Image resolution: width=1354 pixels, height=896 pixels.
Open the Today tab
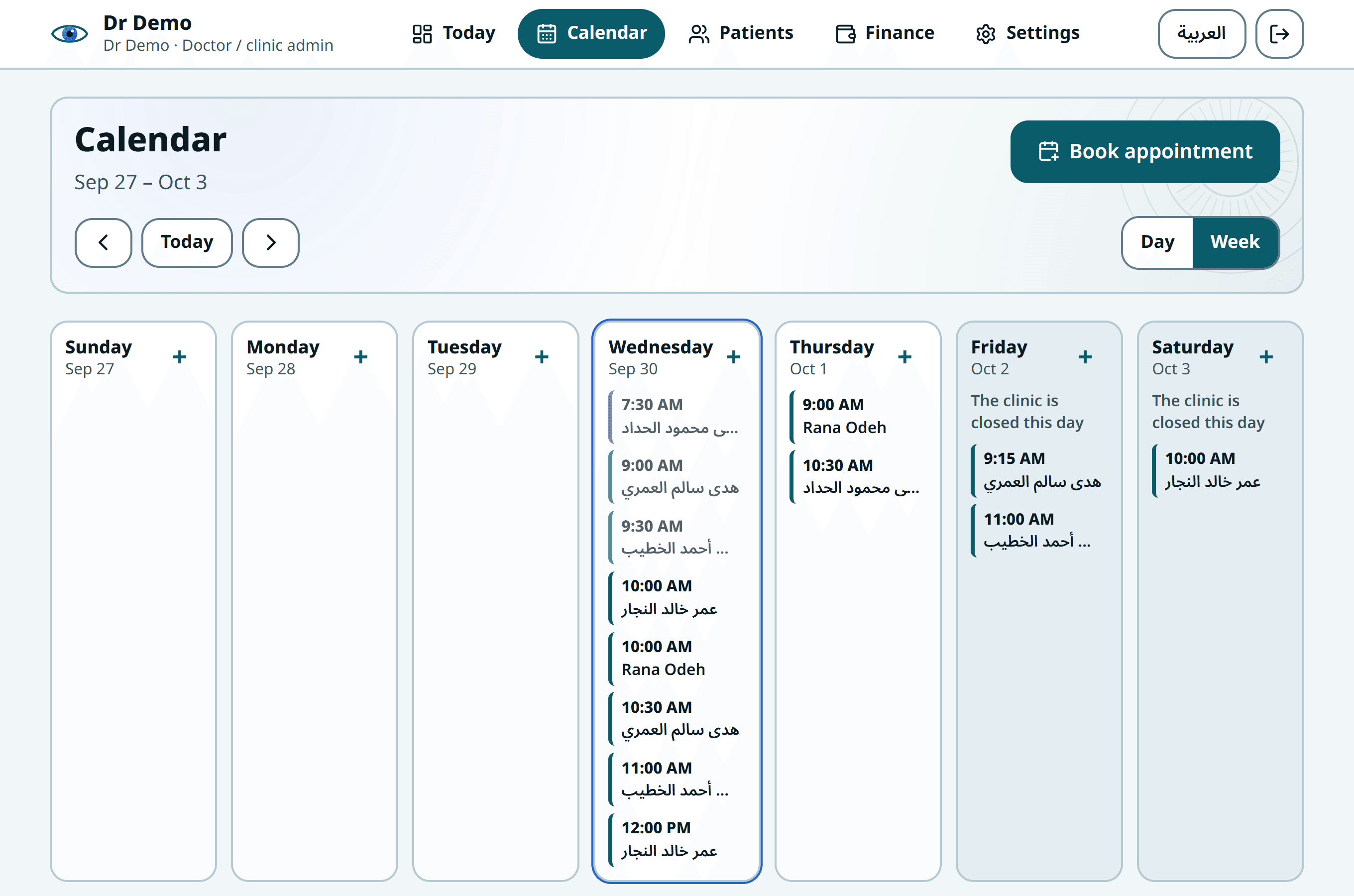click(x=454, y=33)
